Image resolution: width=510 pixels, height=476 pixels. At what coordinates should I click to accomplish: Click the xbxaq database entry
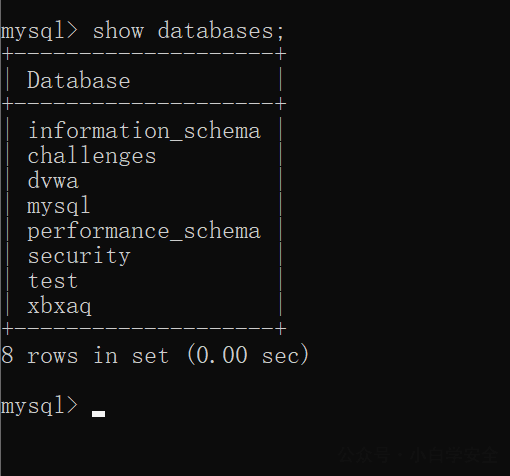59,306
